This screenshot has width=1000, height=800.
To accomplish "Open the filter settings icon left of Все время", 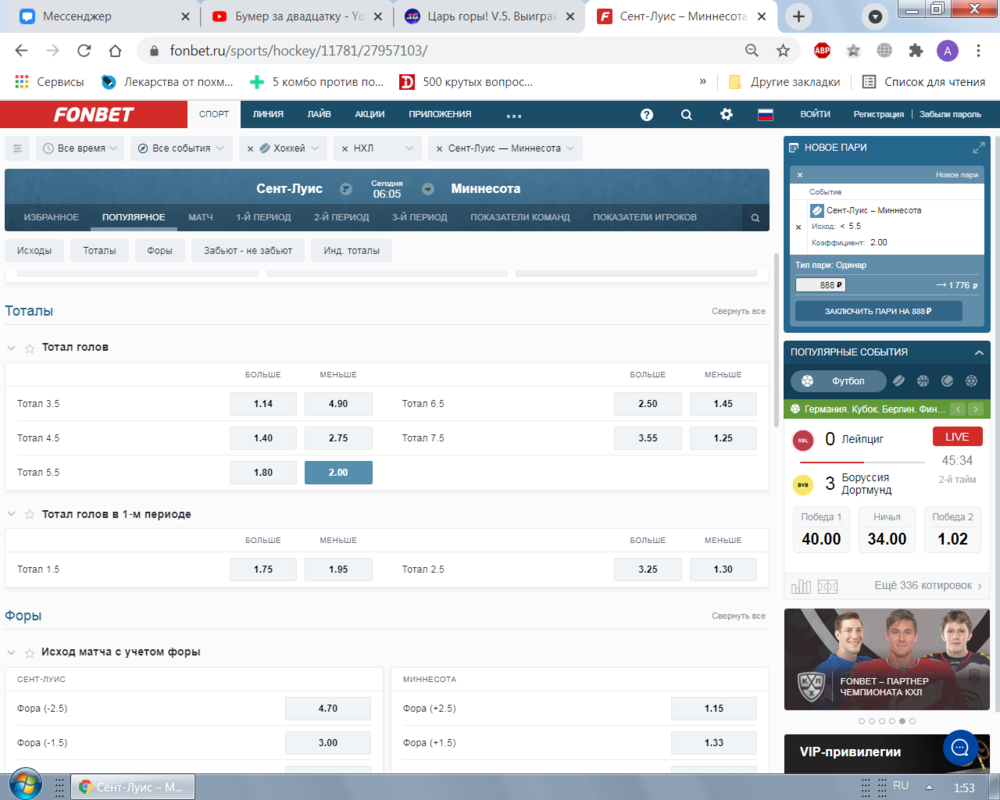I will [x=17, y=148].
